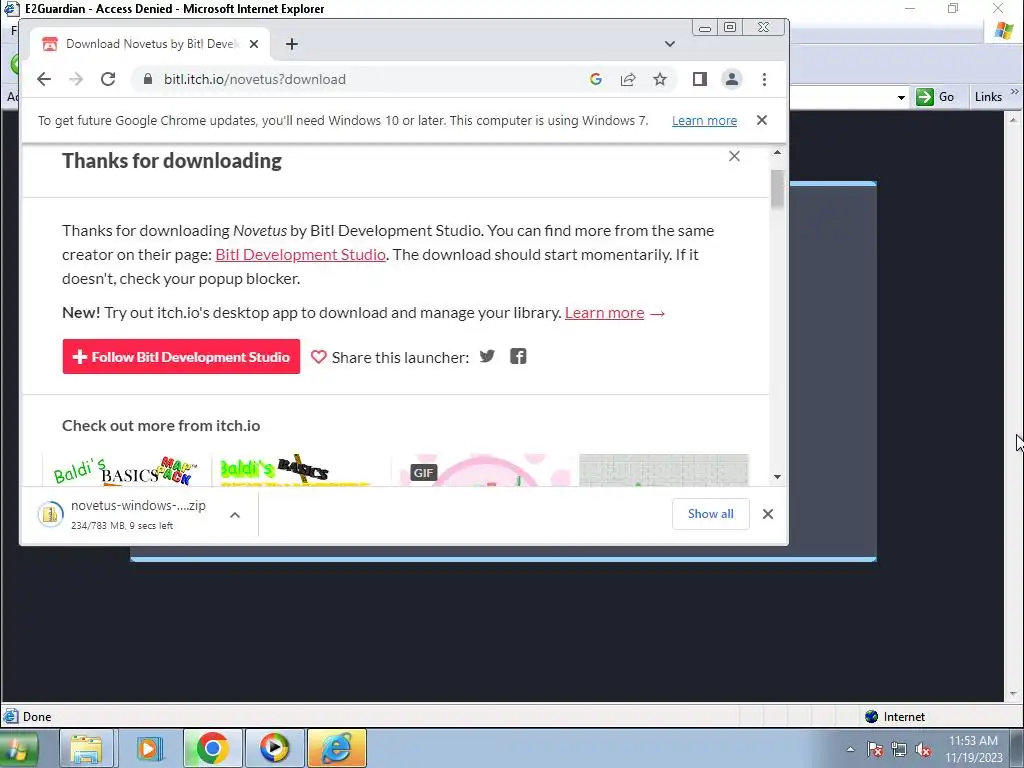Close the Download Novetus tab
The width and height of the screenshot is (1024, 768).
[x=254, y=44]
